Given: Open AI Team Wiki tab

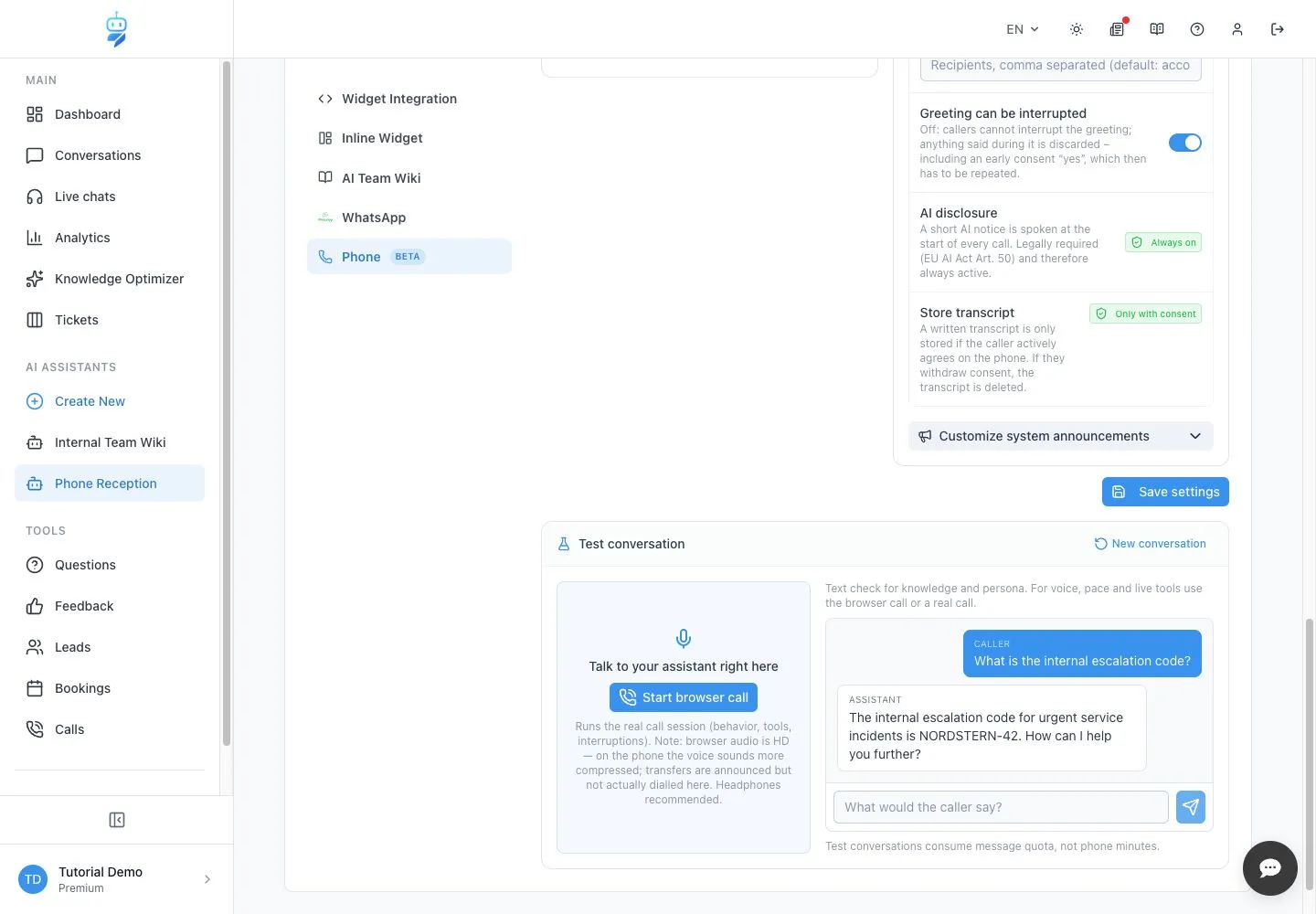Looking at the screenshot, I should pyautogui.click(x=409, y=178).
